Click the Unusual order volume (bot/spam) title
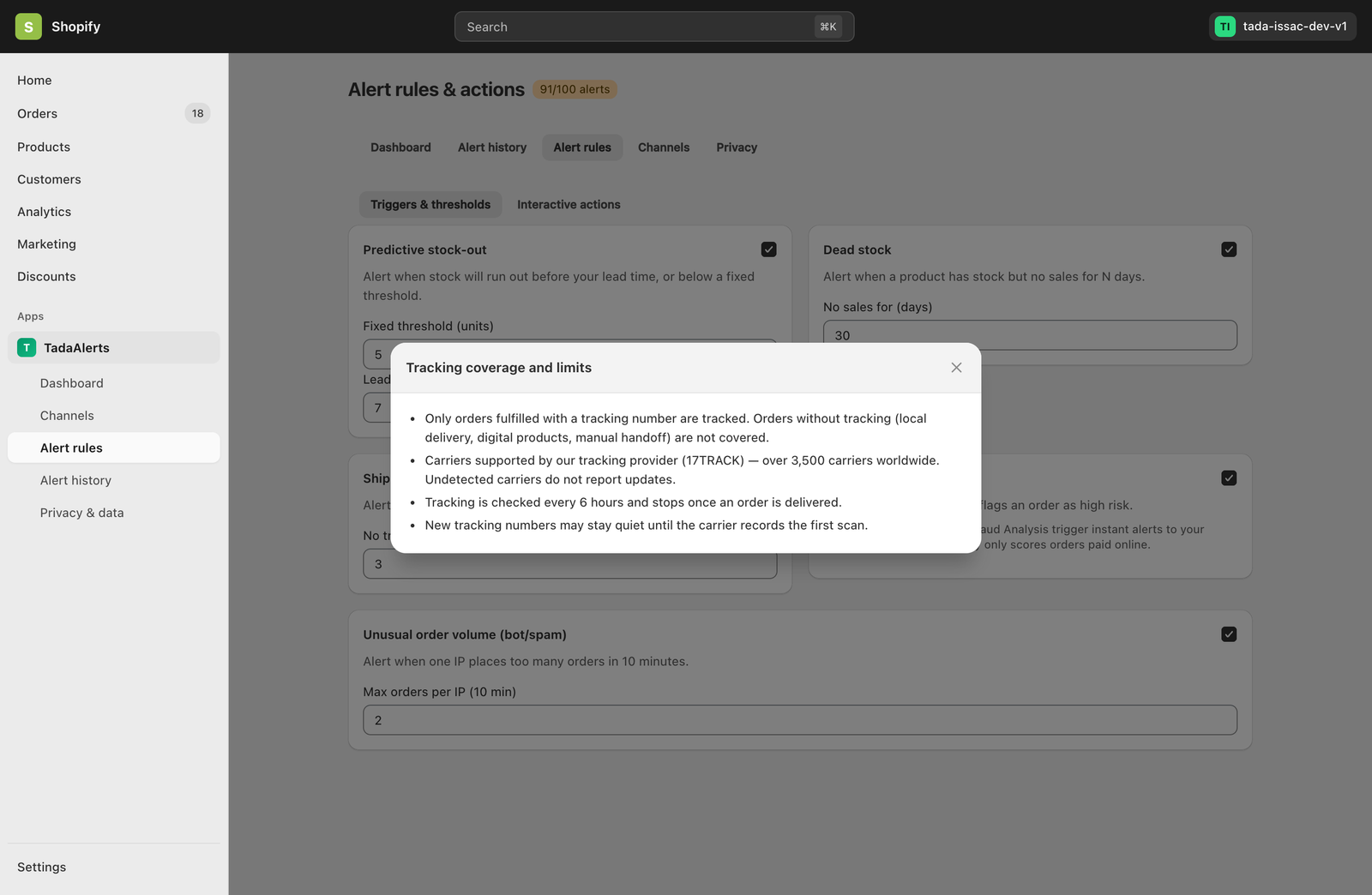The image size is (1372, 895). 465,634
